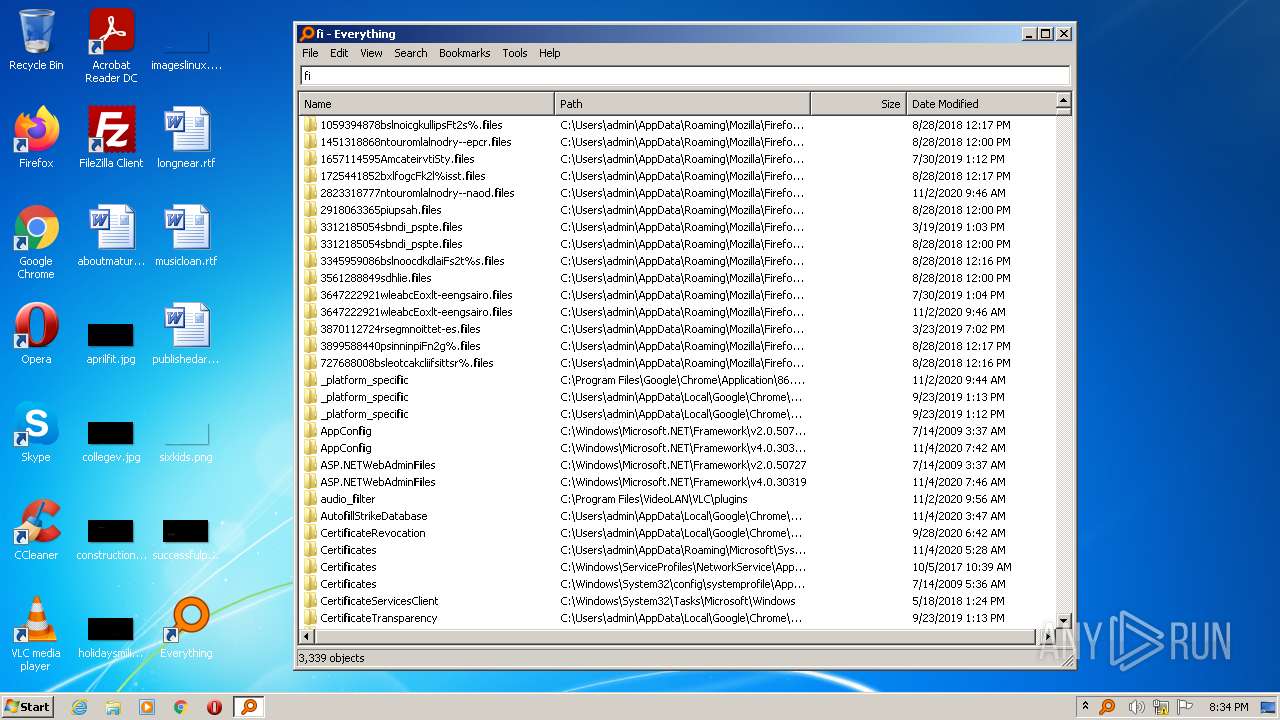Select the imageslinux desktop file
Image resolution: width=1280 pixels, height=720 pixels.
(186, 46)
